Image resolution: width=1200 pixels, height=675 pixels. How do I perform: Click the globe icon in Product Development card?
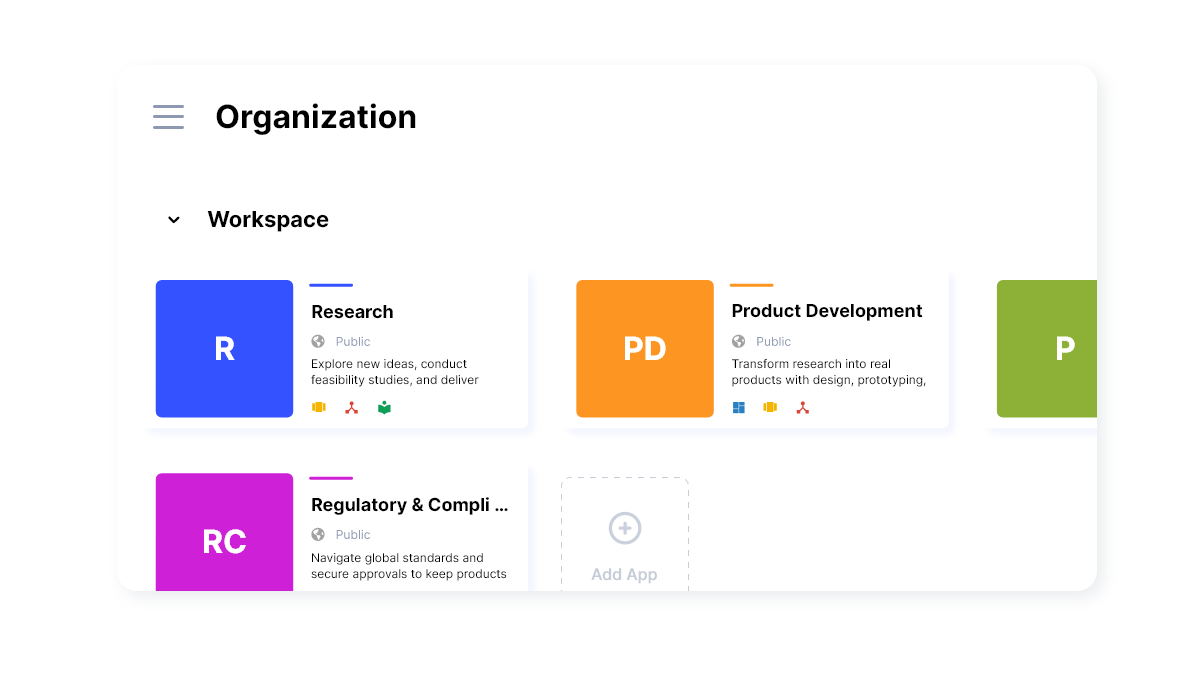tap(739, 341)
